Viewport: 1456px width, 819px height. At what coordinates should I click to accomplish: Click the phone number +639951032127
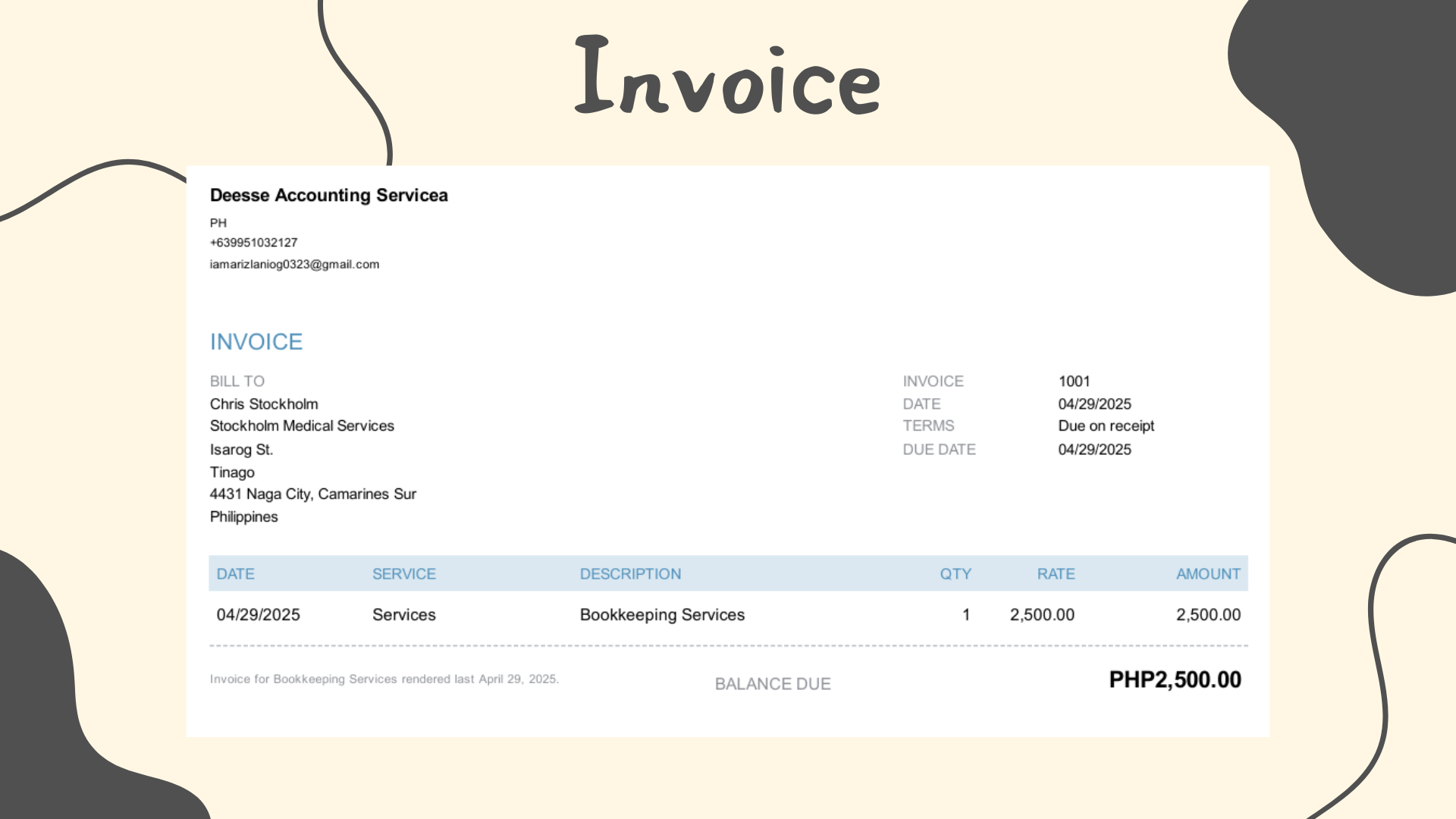point(253,243)
